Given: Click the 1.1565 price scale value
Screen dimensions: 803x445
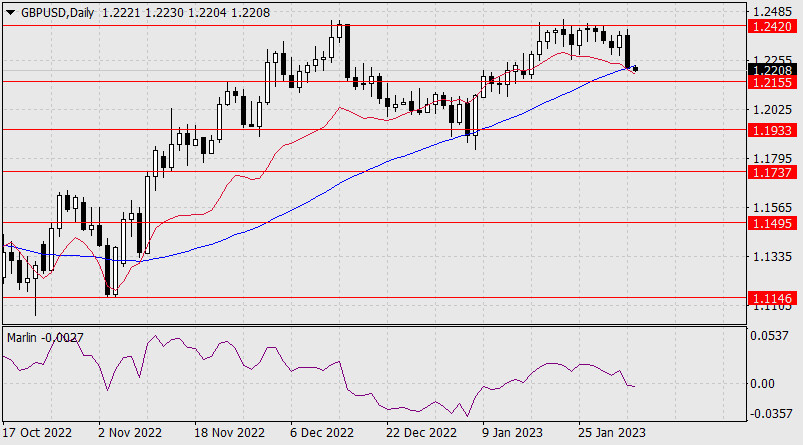Looking at the screenshot, I should pyautogui.click(x=772, y=208).
